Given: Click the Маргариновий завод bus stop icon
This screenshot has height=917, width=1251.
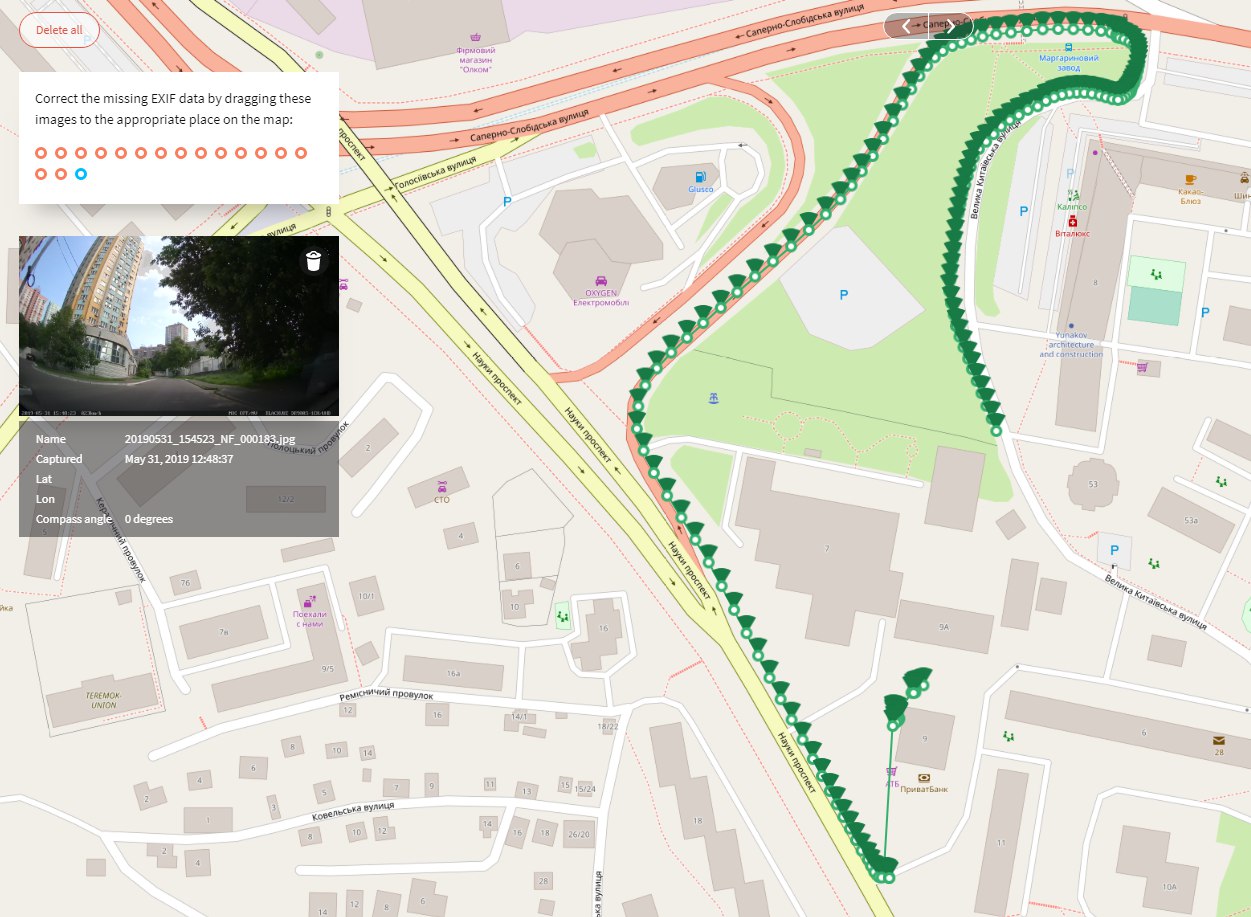Looking at the screenshot, I should click(1069, 46).
